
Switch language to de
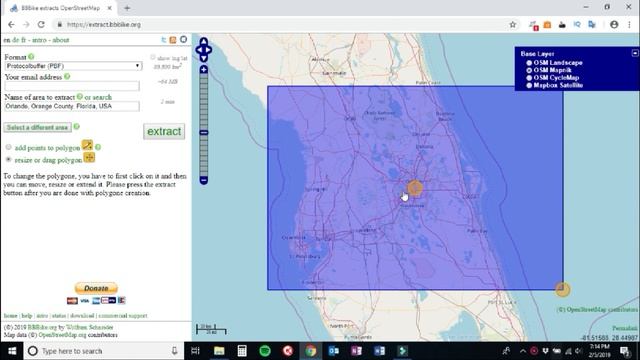16,40
